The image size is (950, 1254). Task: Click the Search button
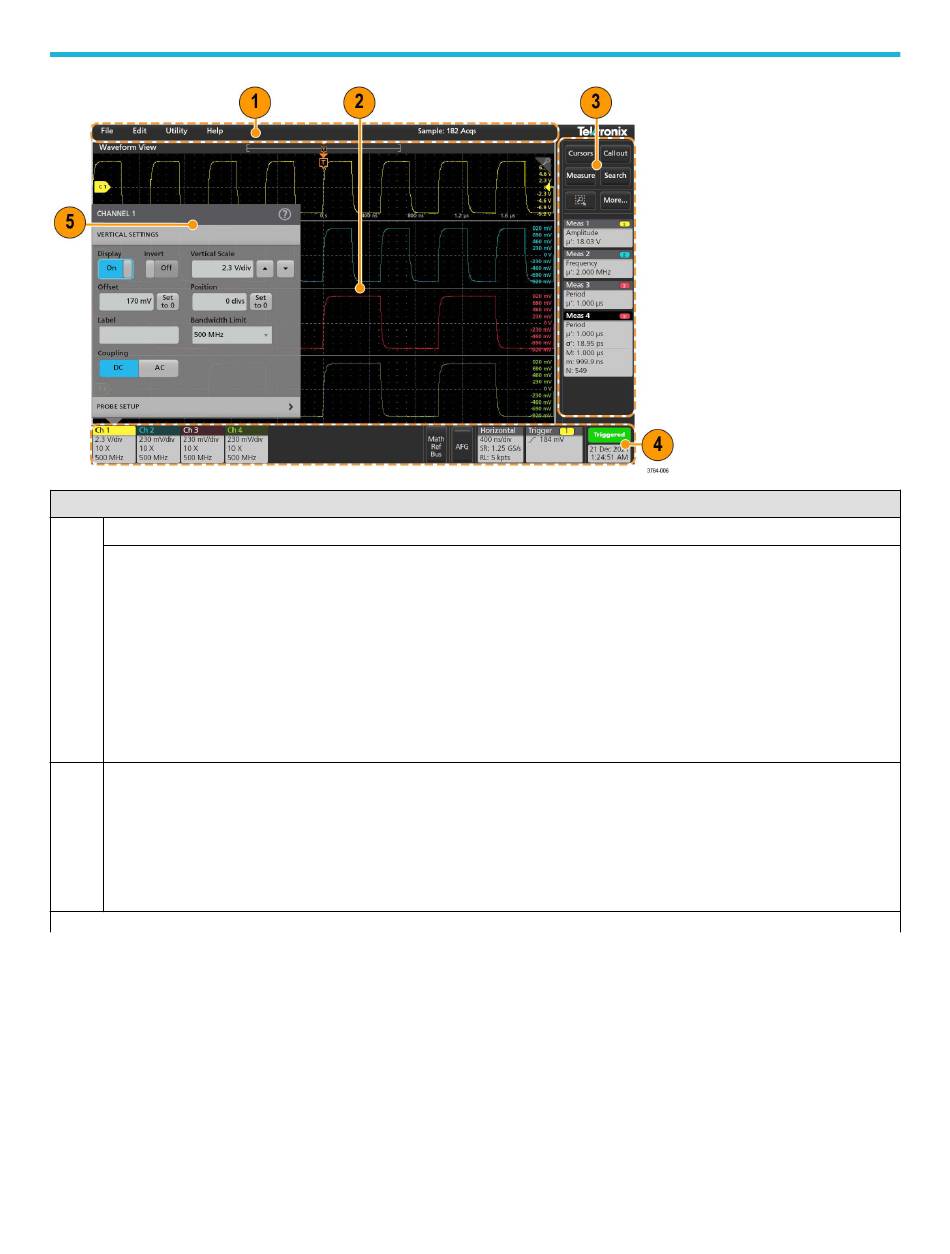(615, 175)
